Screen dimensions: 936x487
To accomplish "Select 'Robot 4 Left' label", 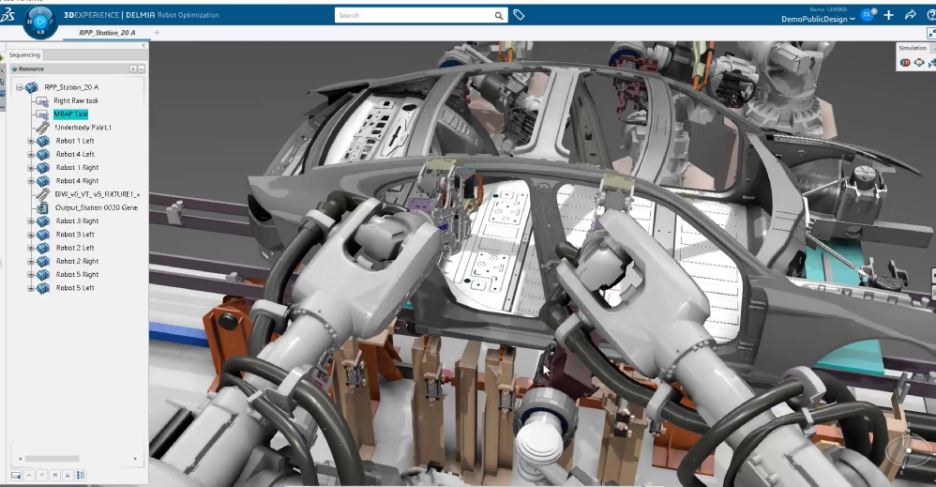I will [75, 155].
